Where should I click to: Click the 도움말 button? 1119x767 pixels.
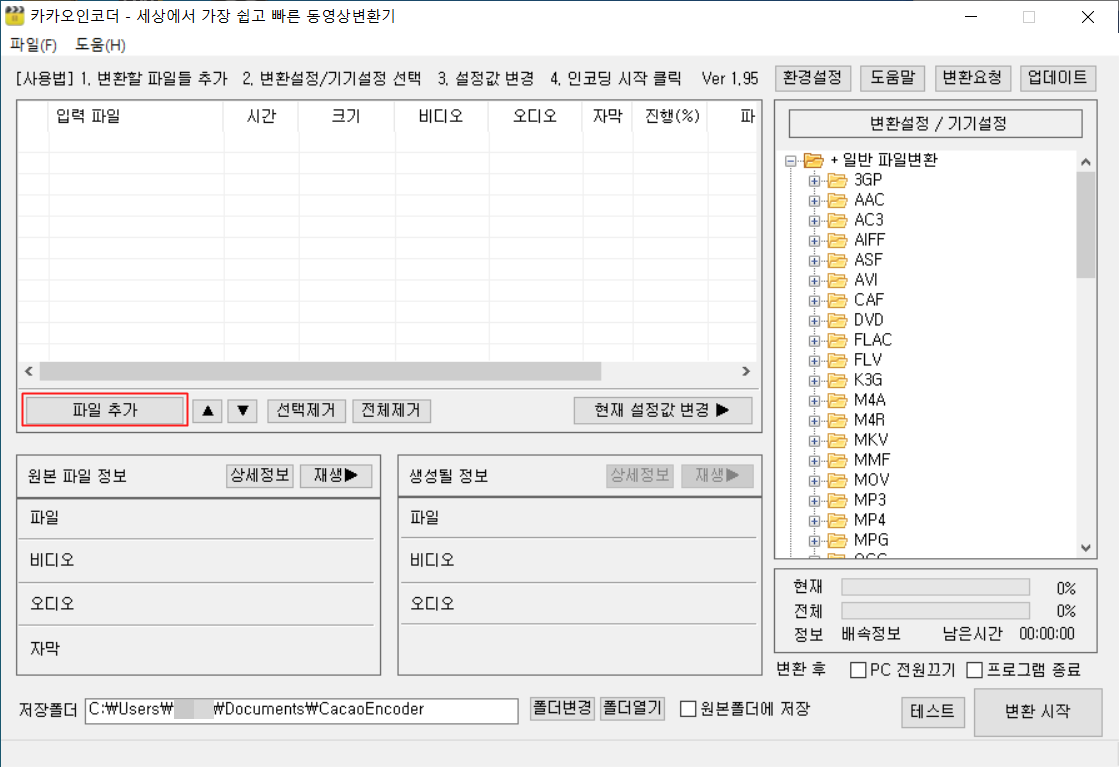pyautogui.click(x=892, y=78)
